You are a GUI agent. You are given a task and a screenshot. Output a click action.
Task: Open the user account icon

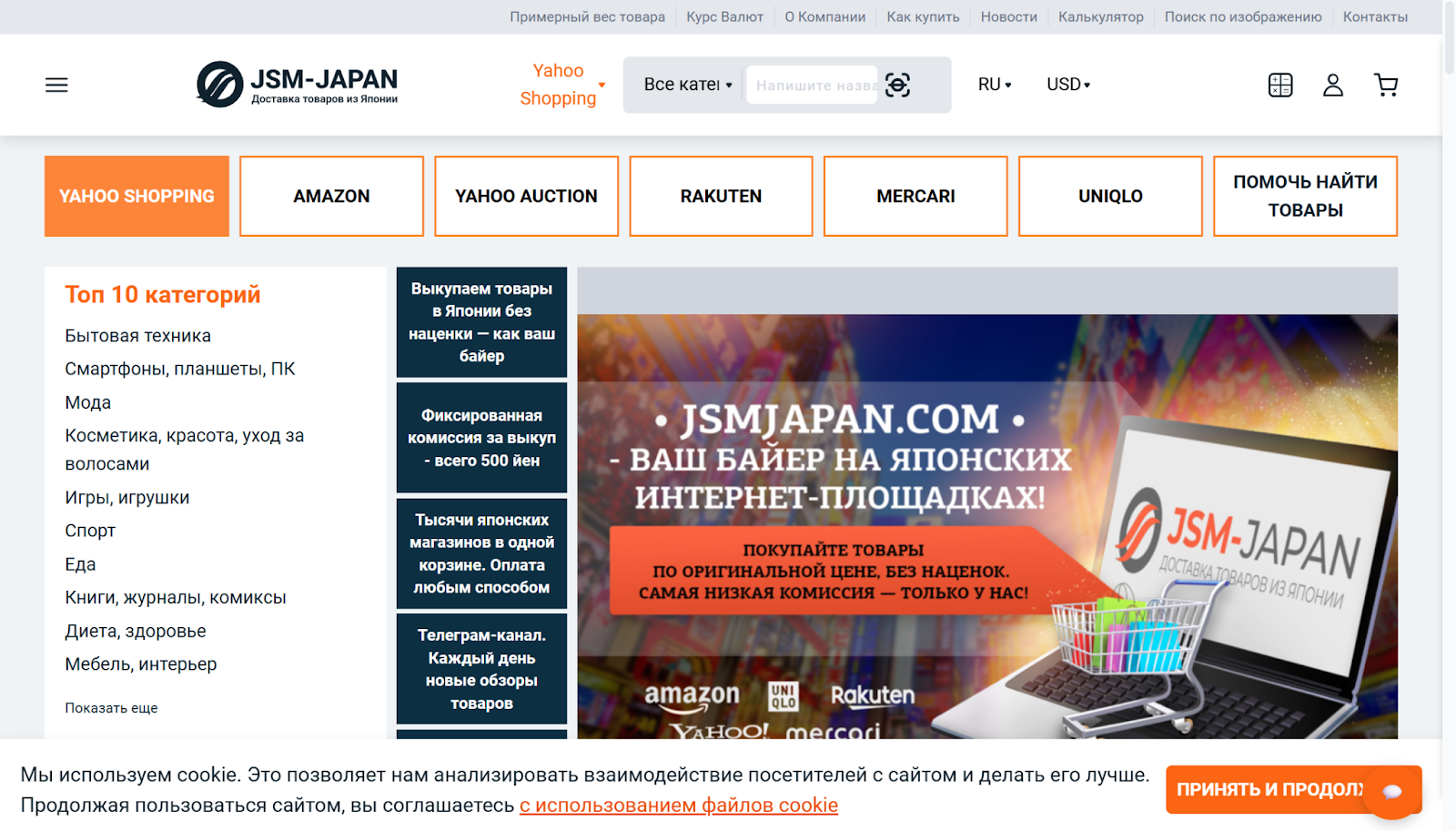pos(1332,85)
